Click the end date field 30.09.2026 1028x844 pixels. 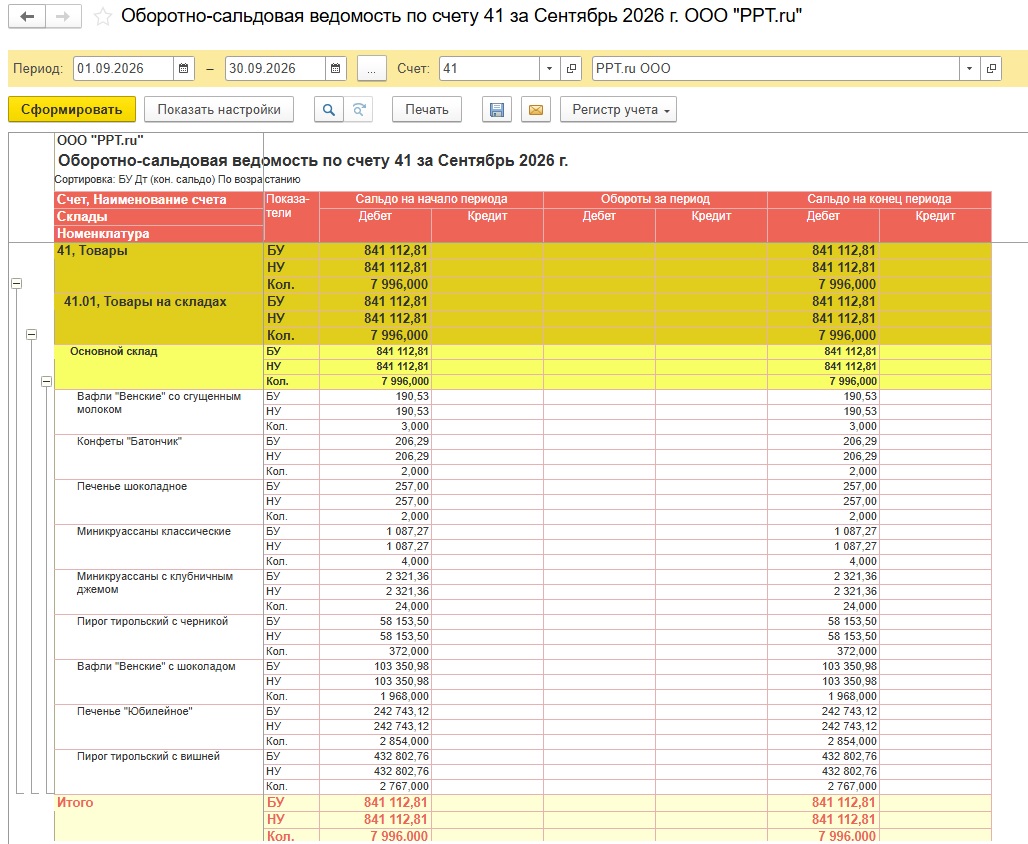pyautogui.click(x=275, y=68)
